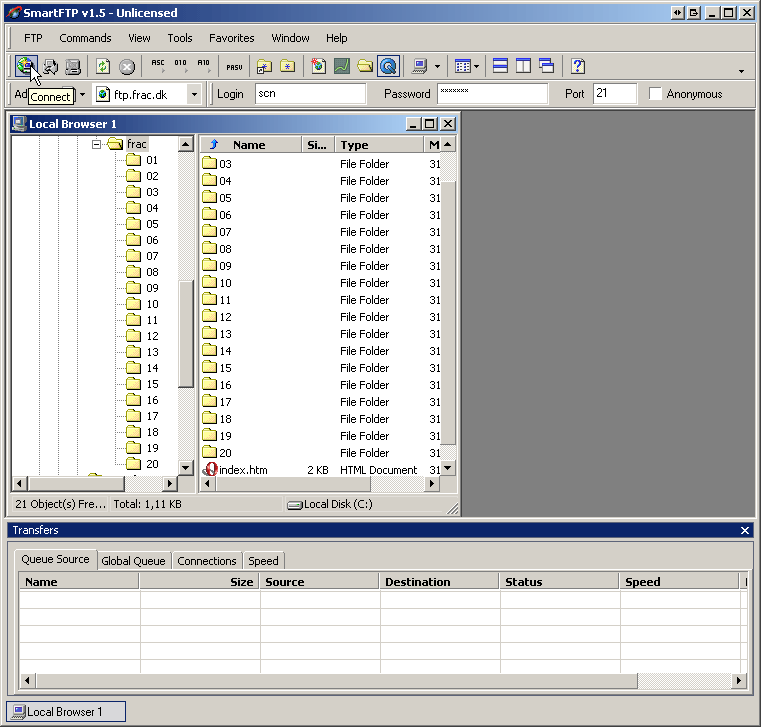Click Add to Favorites star folder icon
Viewport: 761px width, 727px height.
tap(288, 66)
